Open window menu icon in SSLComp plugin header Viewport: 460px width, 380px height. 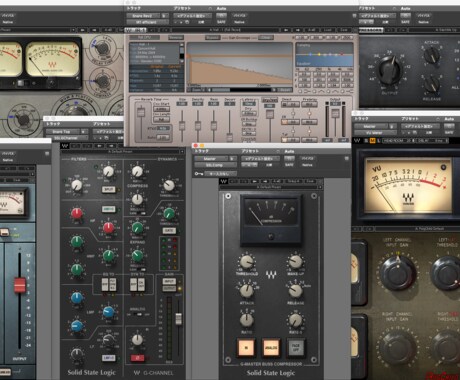(347, 158)
